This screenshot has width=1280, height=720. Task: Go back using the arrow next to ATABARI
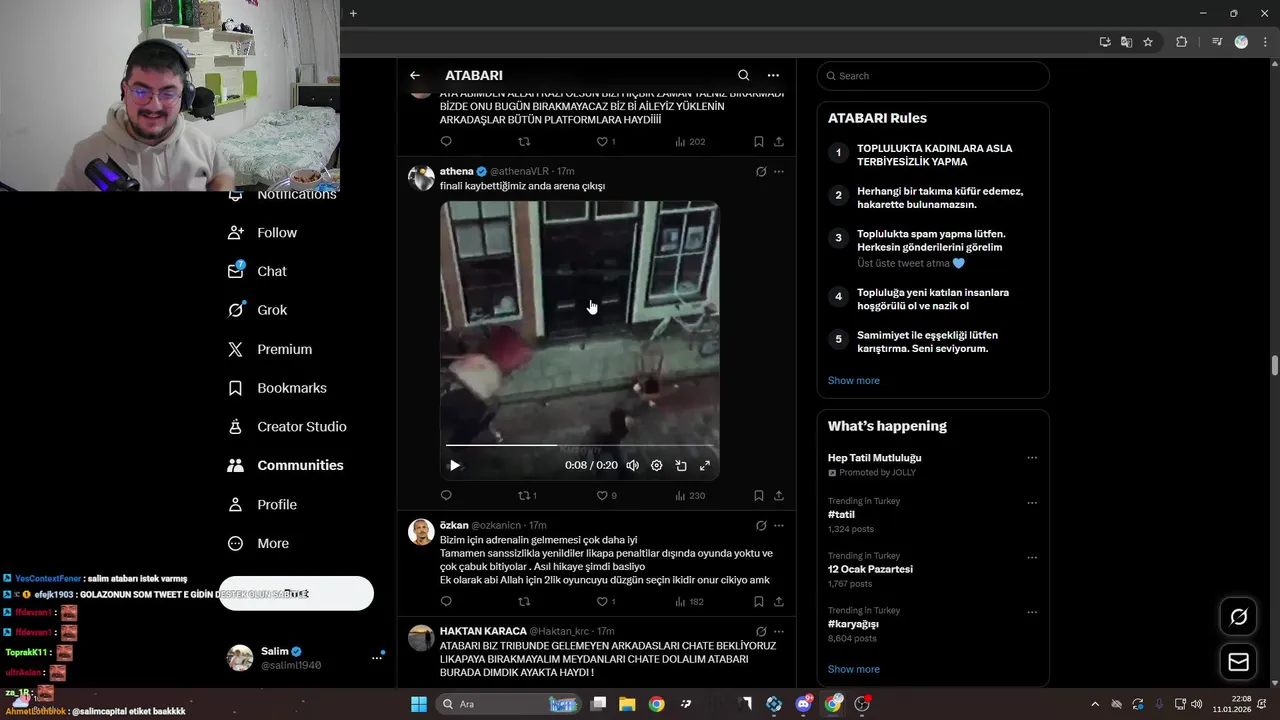tap(414, 75)
